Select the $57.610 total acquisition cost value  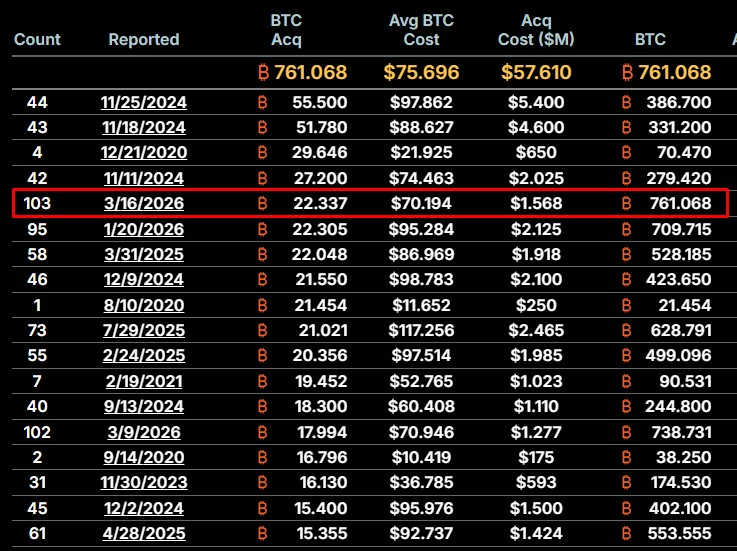click(536, 72)
